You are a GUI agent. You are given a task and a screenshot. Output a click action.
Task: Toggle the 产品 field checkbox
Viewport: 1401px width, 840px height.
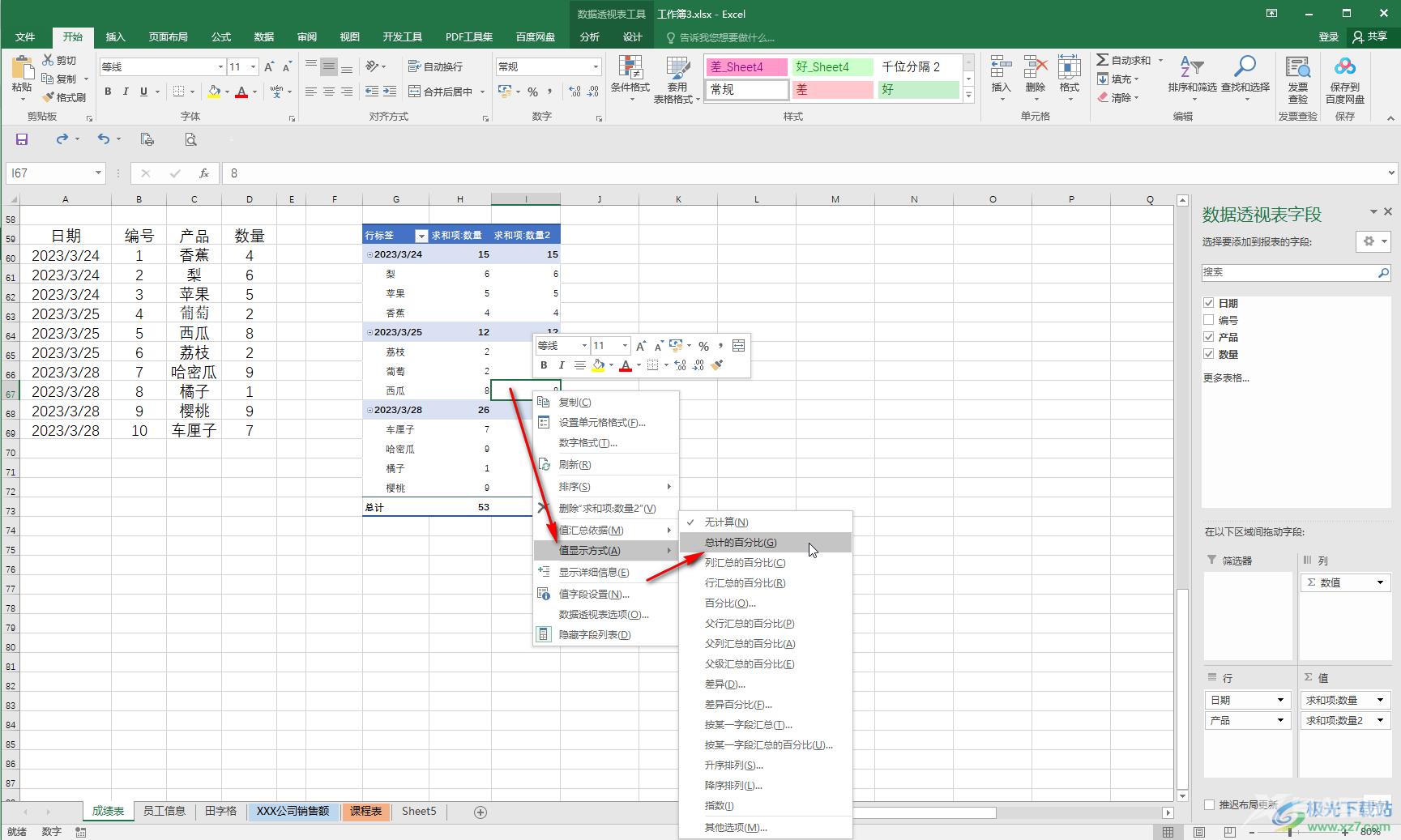coord(1209,337)
